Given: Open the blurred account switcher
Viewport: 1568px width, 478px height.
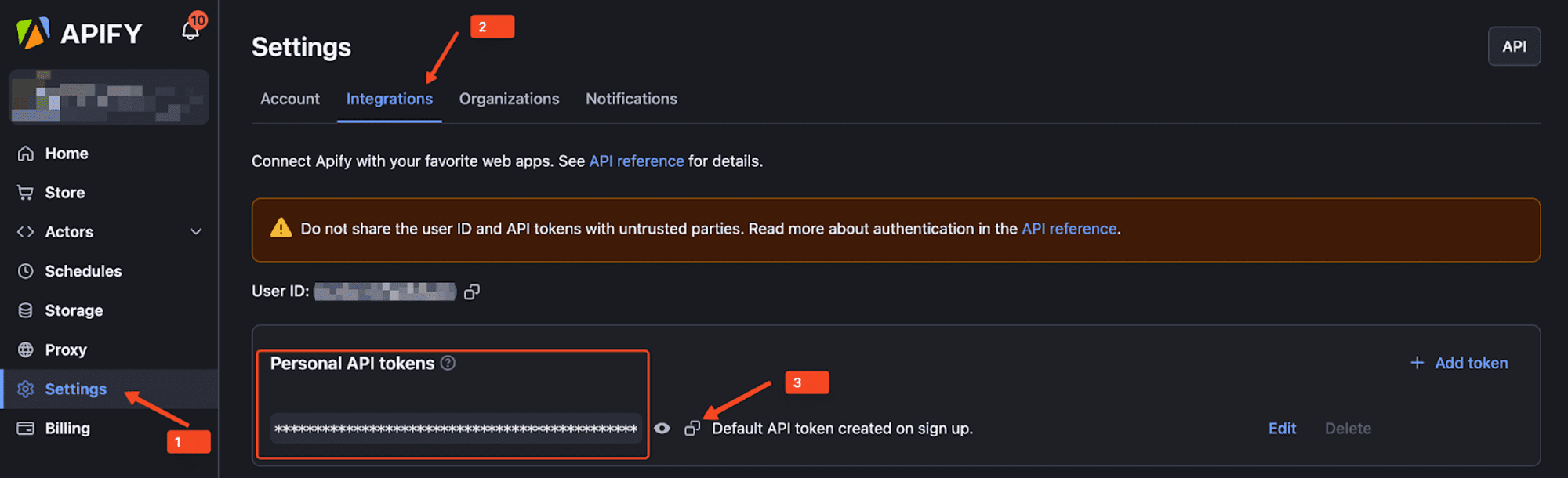Looking at the screenshot, I should click(109, 97).
